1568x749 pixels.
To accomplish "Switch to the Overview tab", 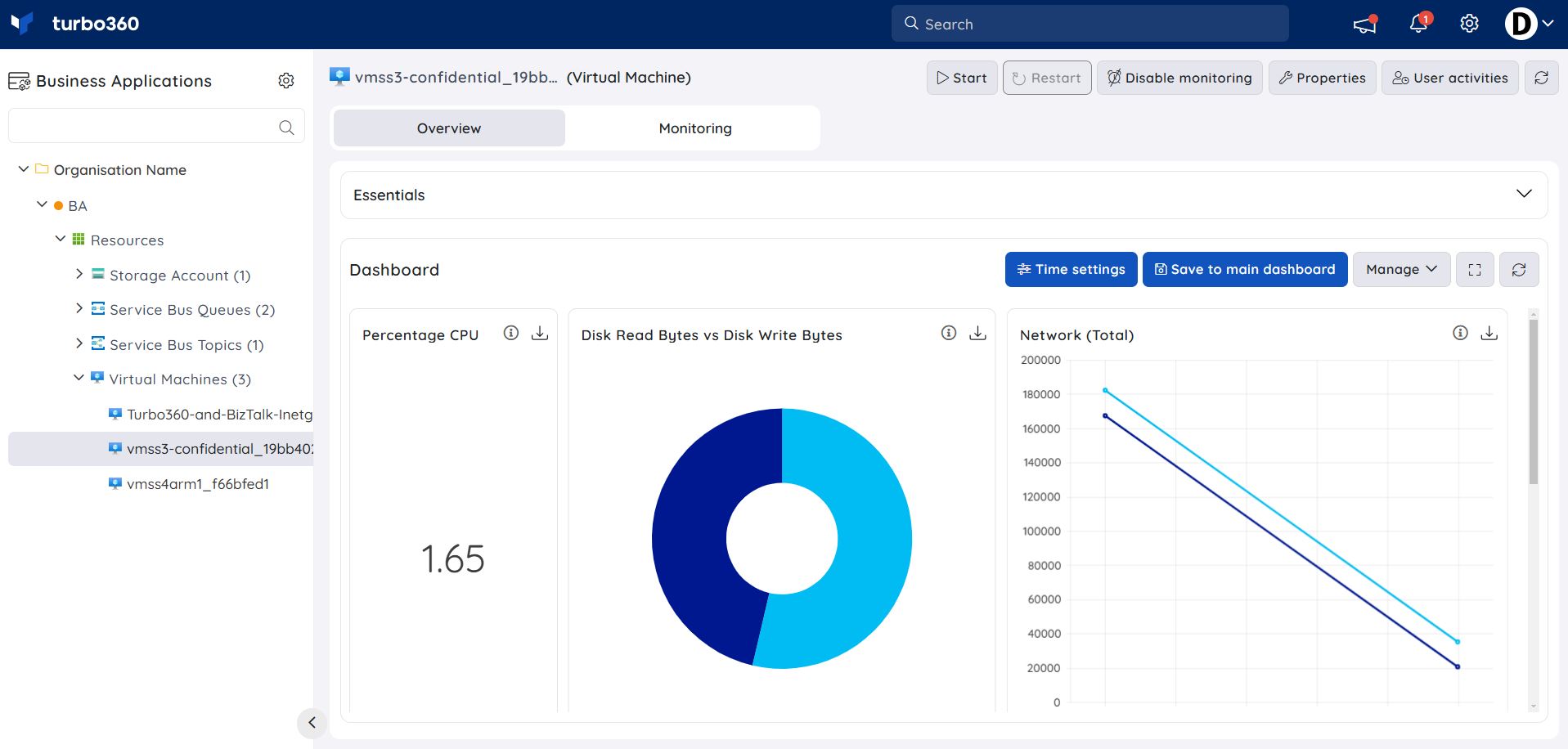I will pyautogui.click(x=449, y=128).
